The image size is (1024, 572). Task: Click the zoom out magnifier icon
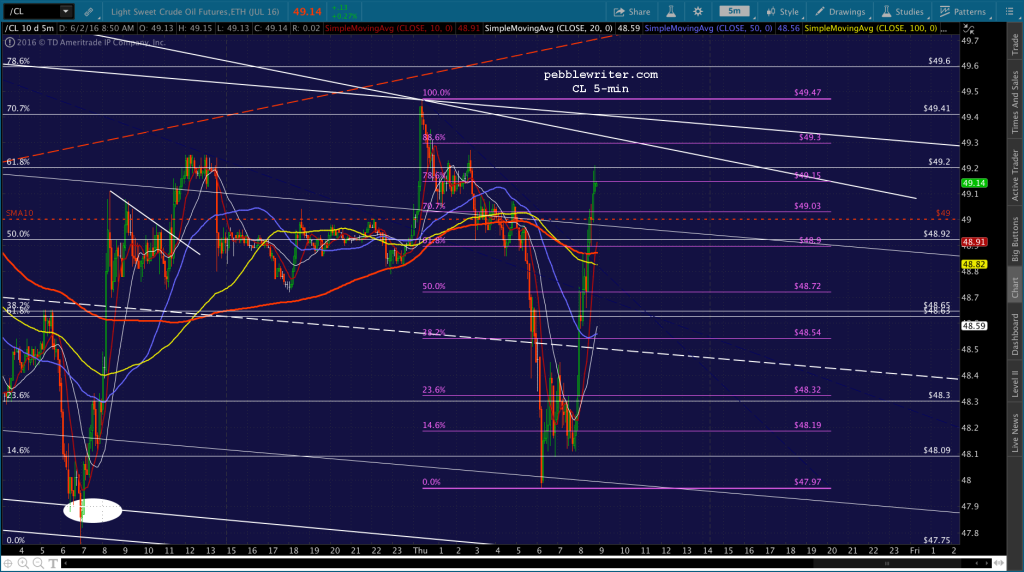38,563
